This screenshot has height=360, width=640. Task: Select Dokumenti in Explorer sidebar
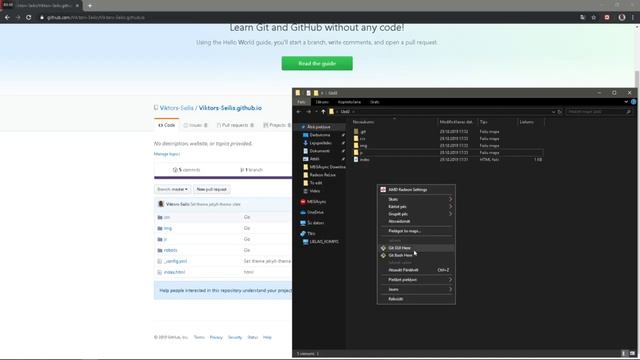(x=320, y=151)
